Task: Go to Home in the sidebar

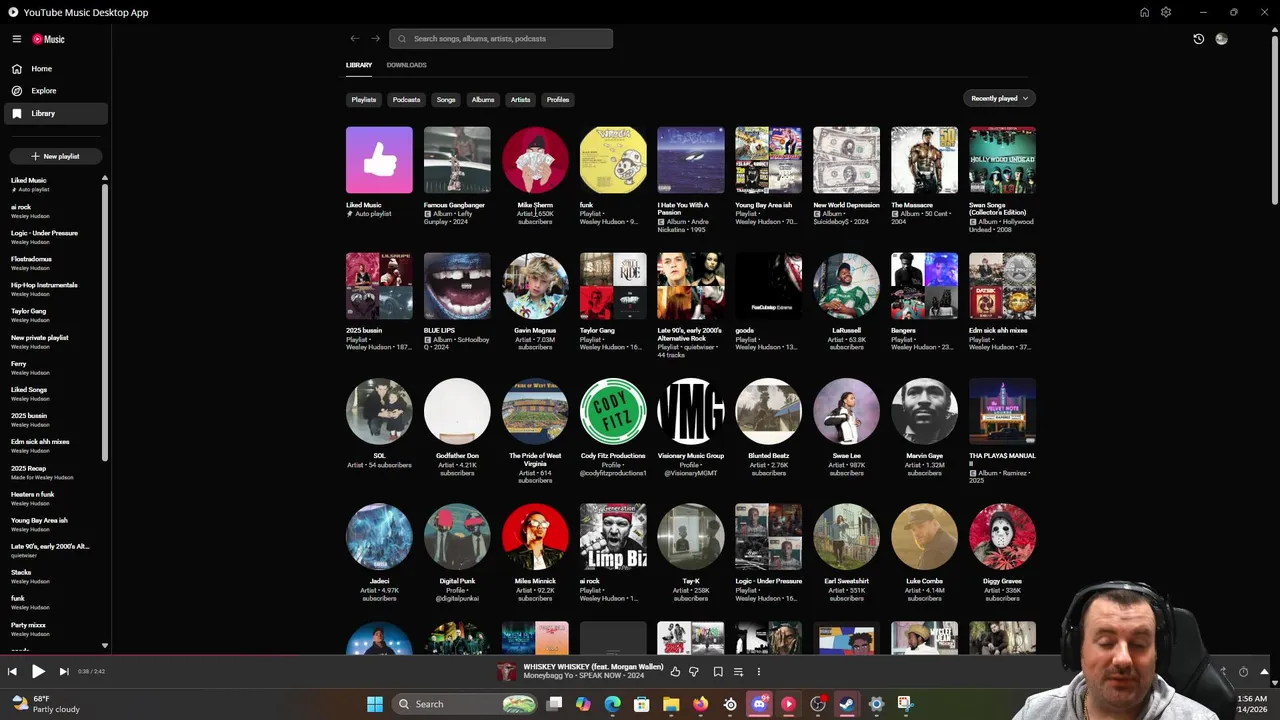Action: pyautogui.click(x=56, y=69)
